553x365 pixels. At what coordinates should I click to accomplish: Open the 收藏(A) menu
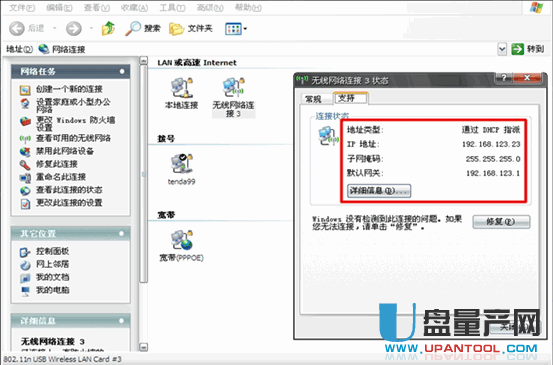pos(134,7)
